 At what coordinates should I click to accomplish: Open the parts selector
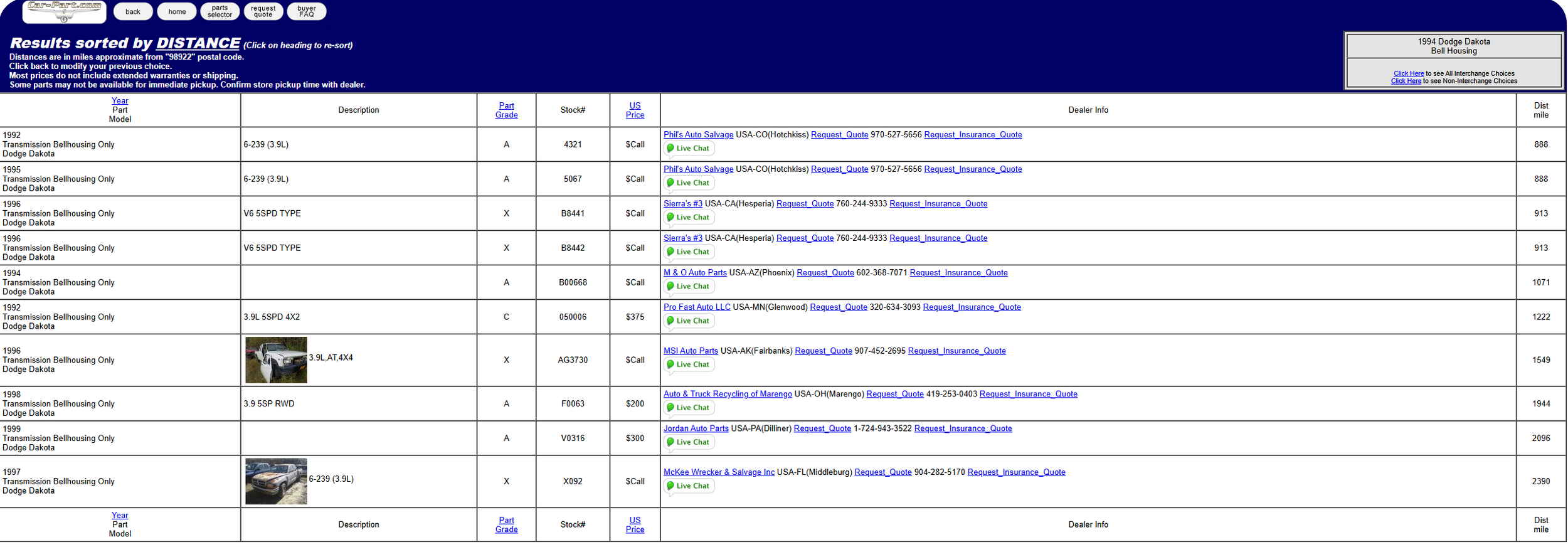click(x=220, y=11)
